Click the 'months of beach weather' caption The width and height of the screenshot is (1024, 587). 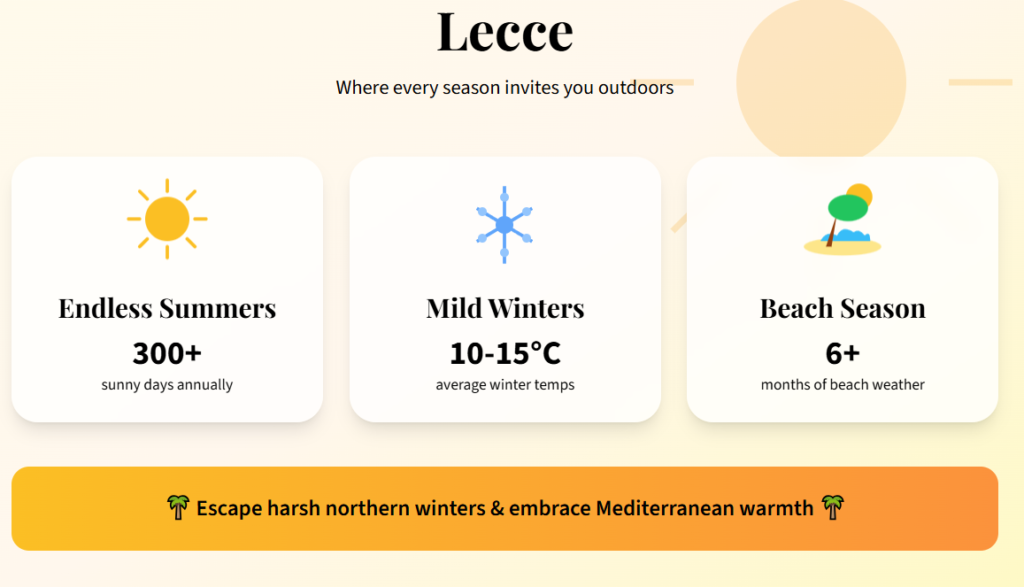click(843, 385)
